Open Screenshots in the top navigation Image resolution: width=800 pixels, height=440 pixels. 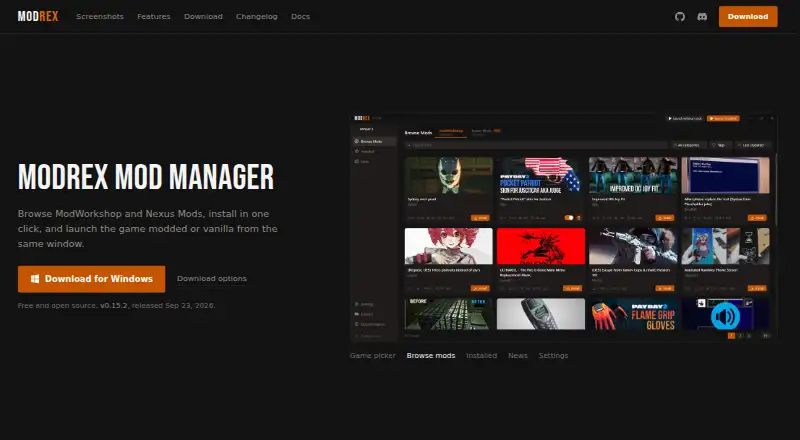point(100,16)
